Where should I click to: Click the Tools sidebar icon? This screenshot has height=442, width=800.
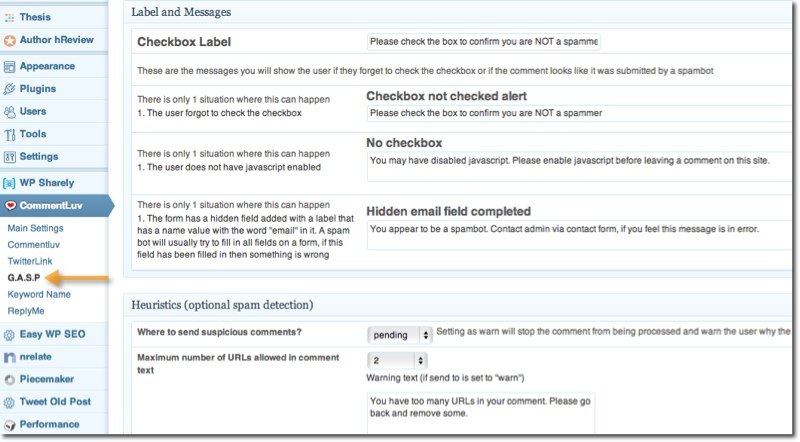click(10, 134)
